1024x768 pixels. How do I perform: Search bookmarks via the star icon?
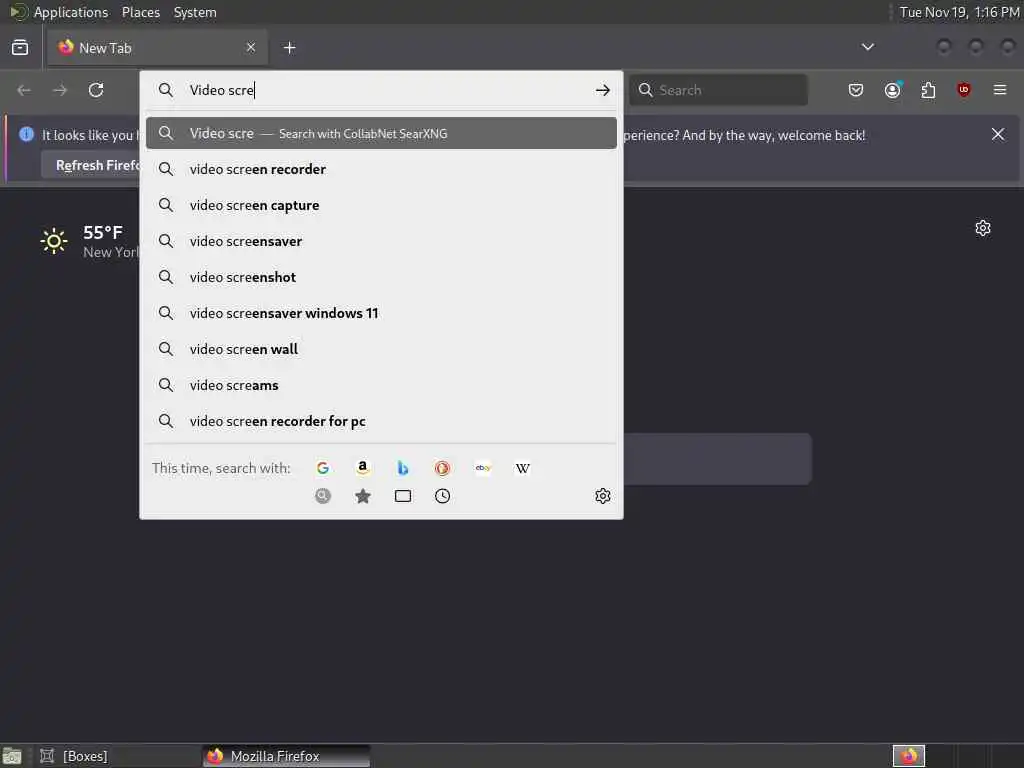pos(362,496)
